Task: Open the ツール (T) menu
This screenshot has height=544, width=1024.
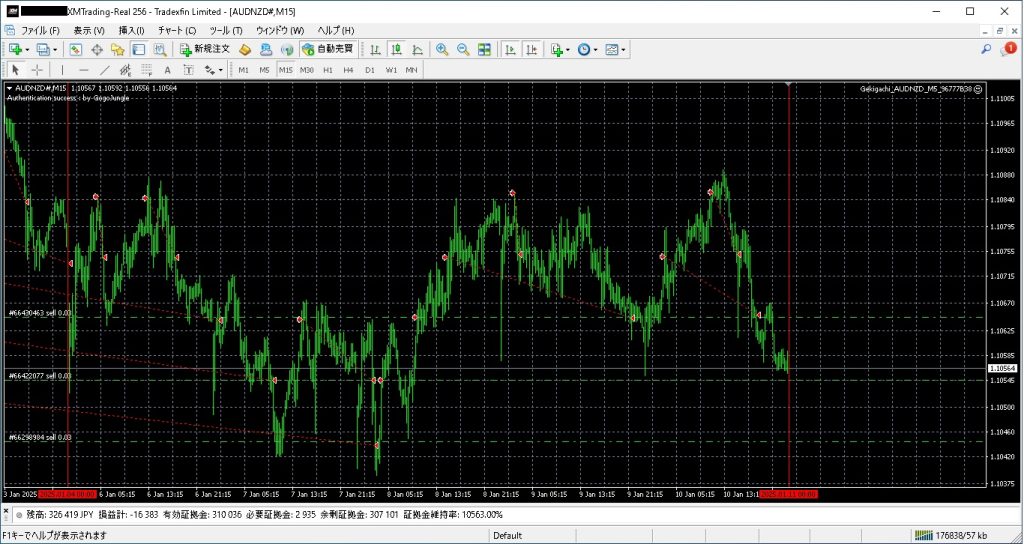Action: tap(226, 30)
